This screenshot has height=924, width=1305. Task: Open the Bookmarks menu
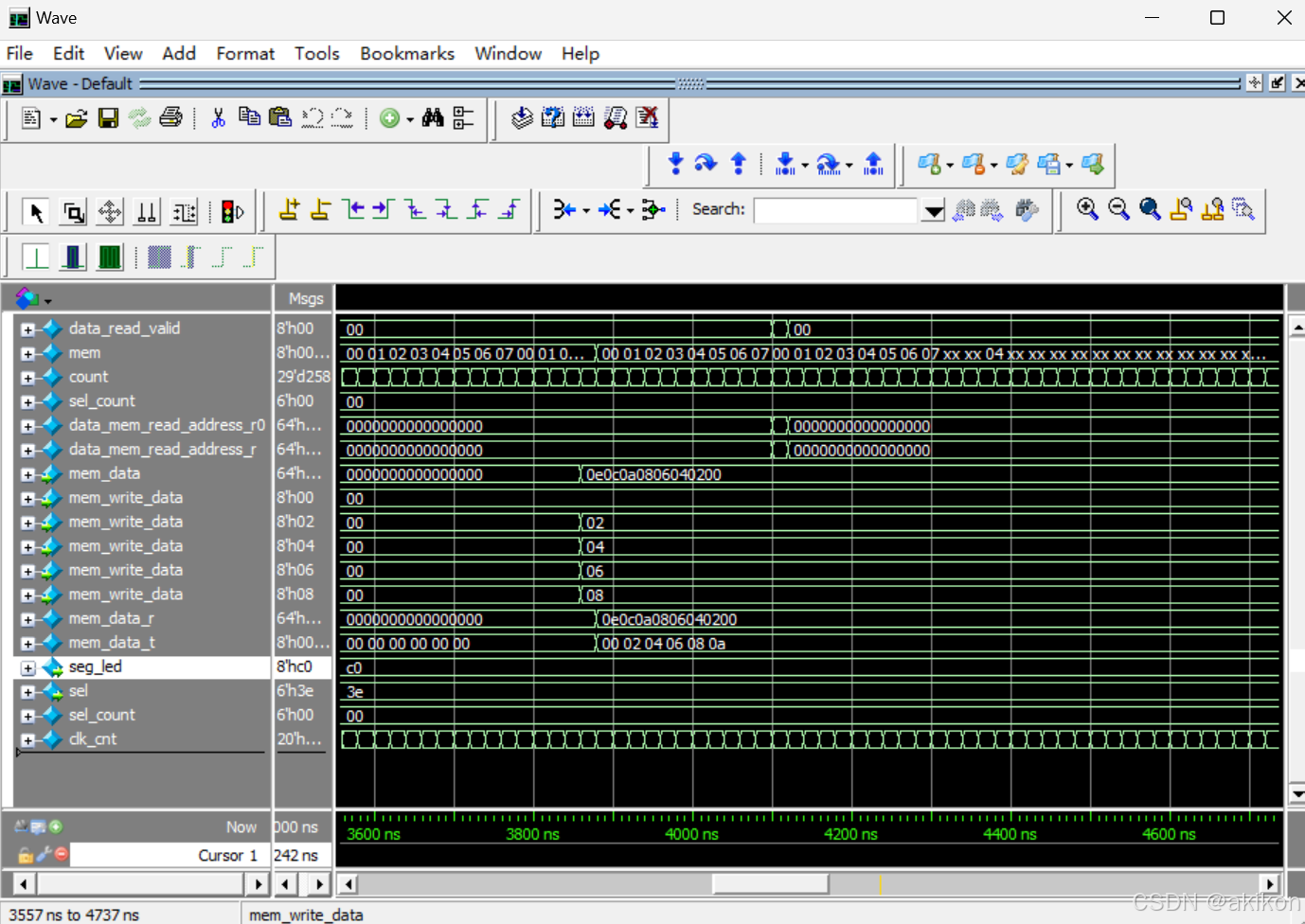[406, 54]
